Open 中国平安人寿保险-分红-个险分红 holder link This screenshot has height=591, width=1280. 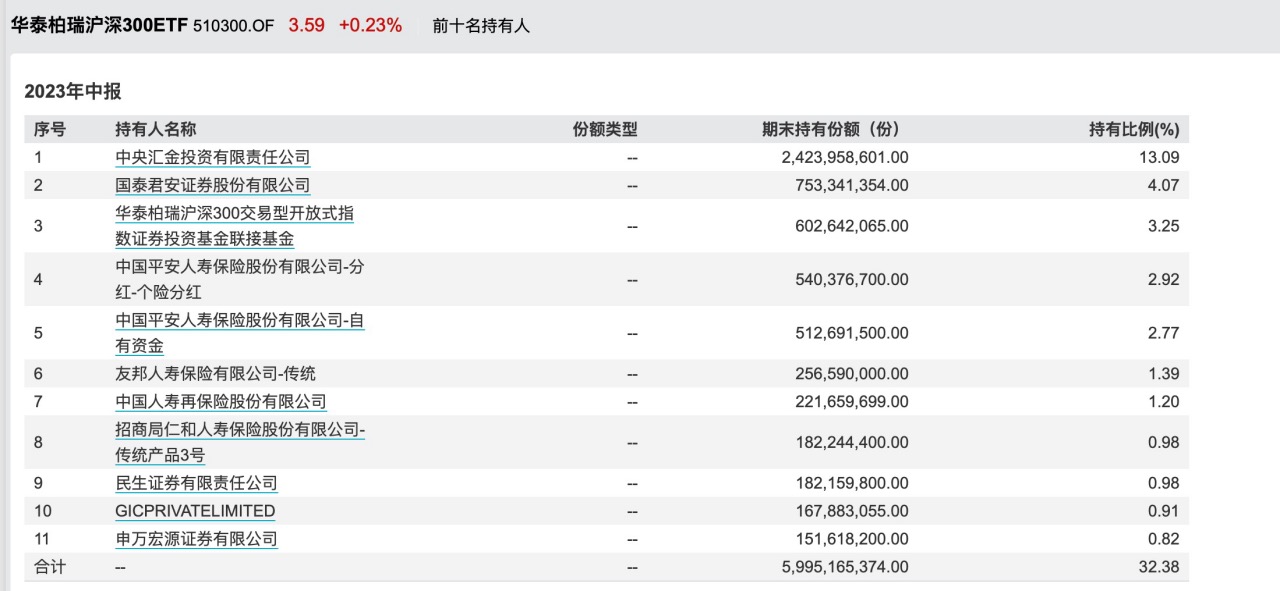238,280
